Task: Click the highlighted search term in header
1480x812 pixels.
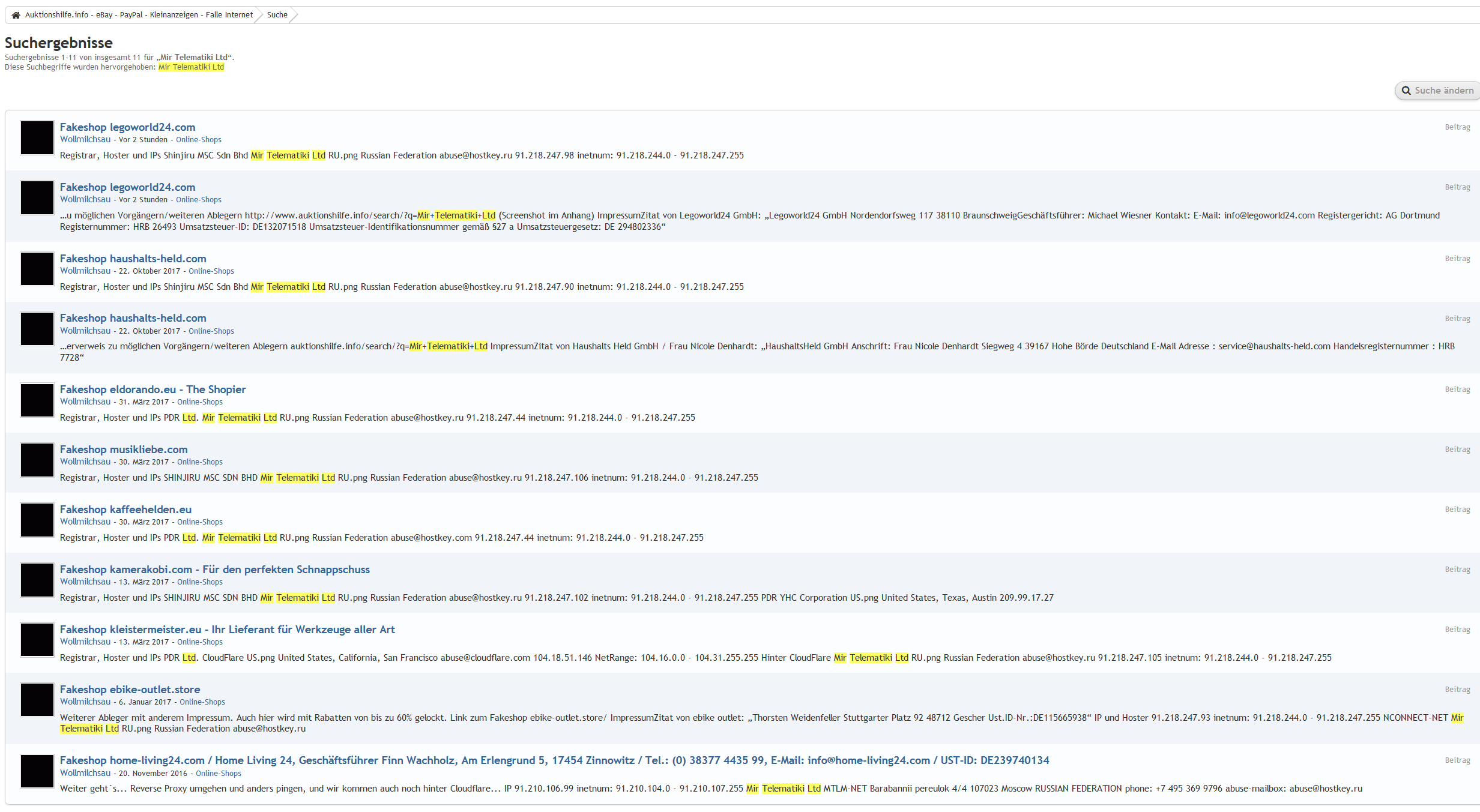Action: (x=191, y=67)
